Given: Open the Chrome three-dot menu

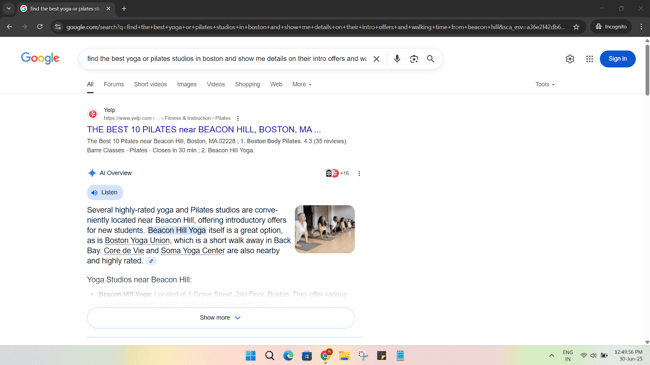Looking at the screenshot, I should pyautogui.click(x=641, y=27).
